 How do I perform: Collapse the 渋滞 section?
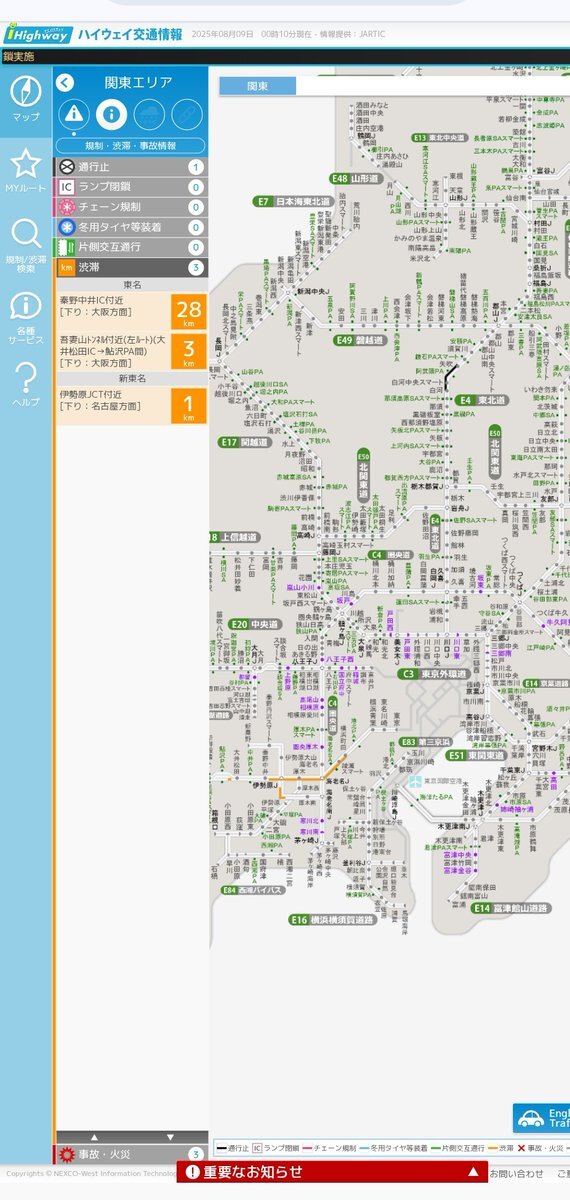click(x=131, y=267)
